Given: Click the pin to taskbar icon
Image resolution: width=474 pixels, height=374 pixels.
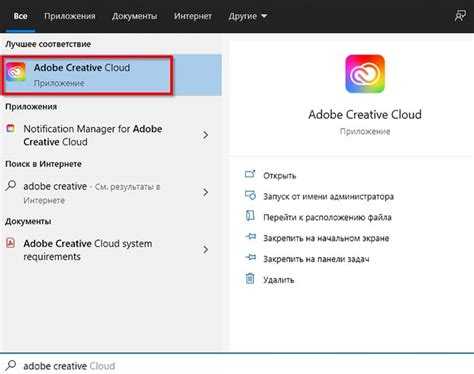Looking at the screenshot, I should 250,257.
